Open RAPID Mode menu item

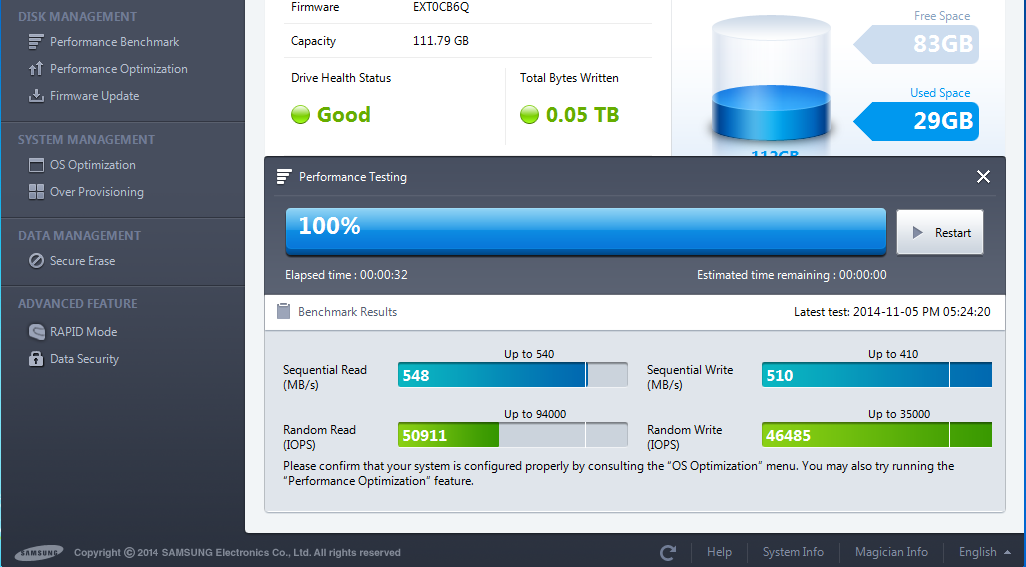click(84, 332)
